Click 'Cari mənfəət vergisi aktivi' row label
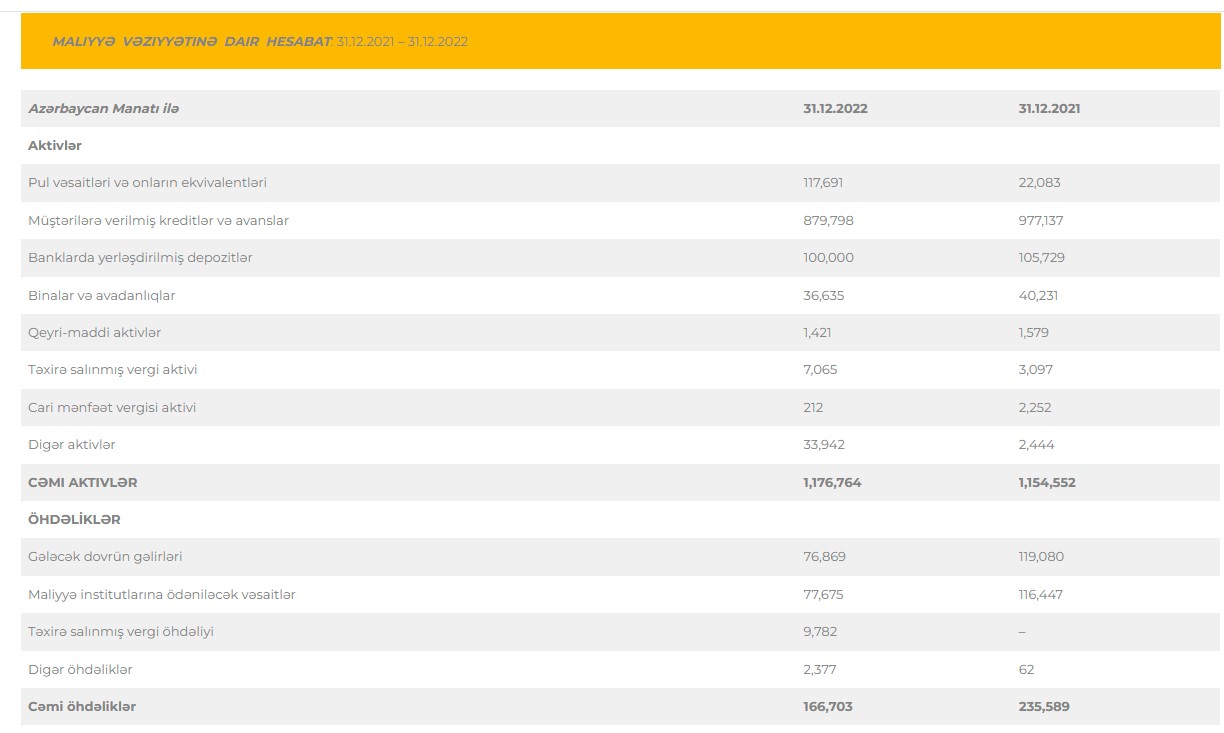The width and height of the screenshot is (1224, 733). (112, 408)
